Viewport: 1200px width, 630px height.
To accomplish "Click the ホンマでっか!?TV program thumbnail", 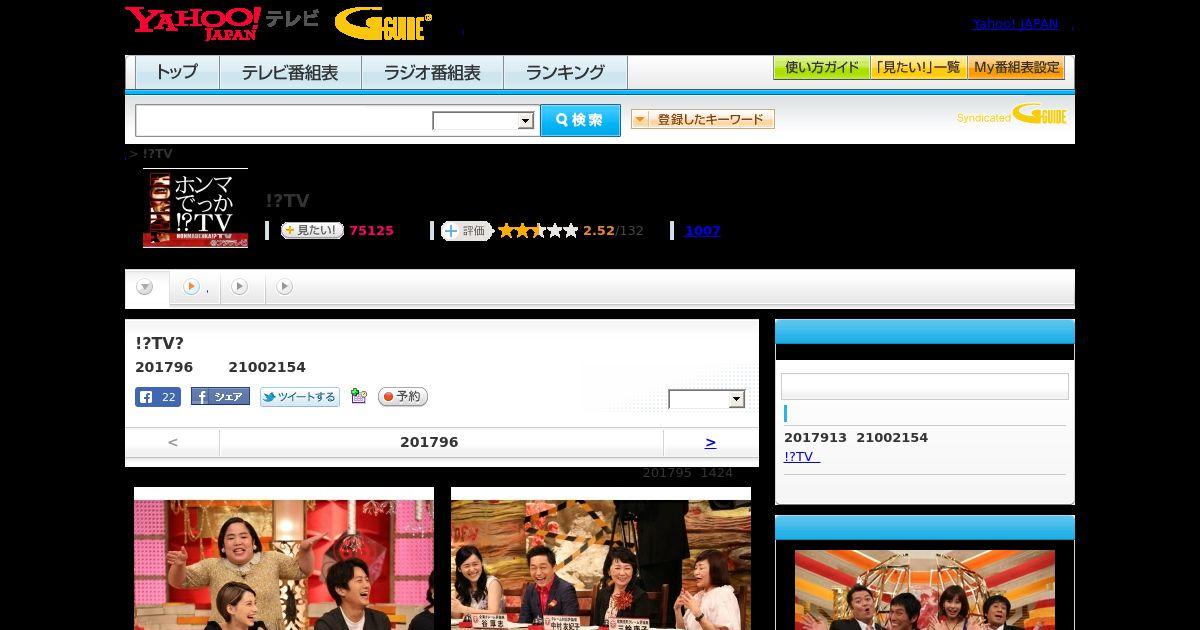I will coord(195,209).
